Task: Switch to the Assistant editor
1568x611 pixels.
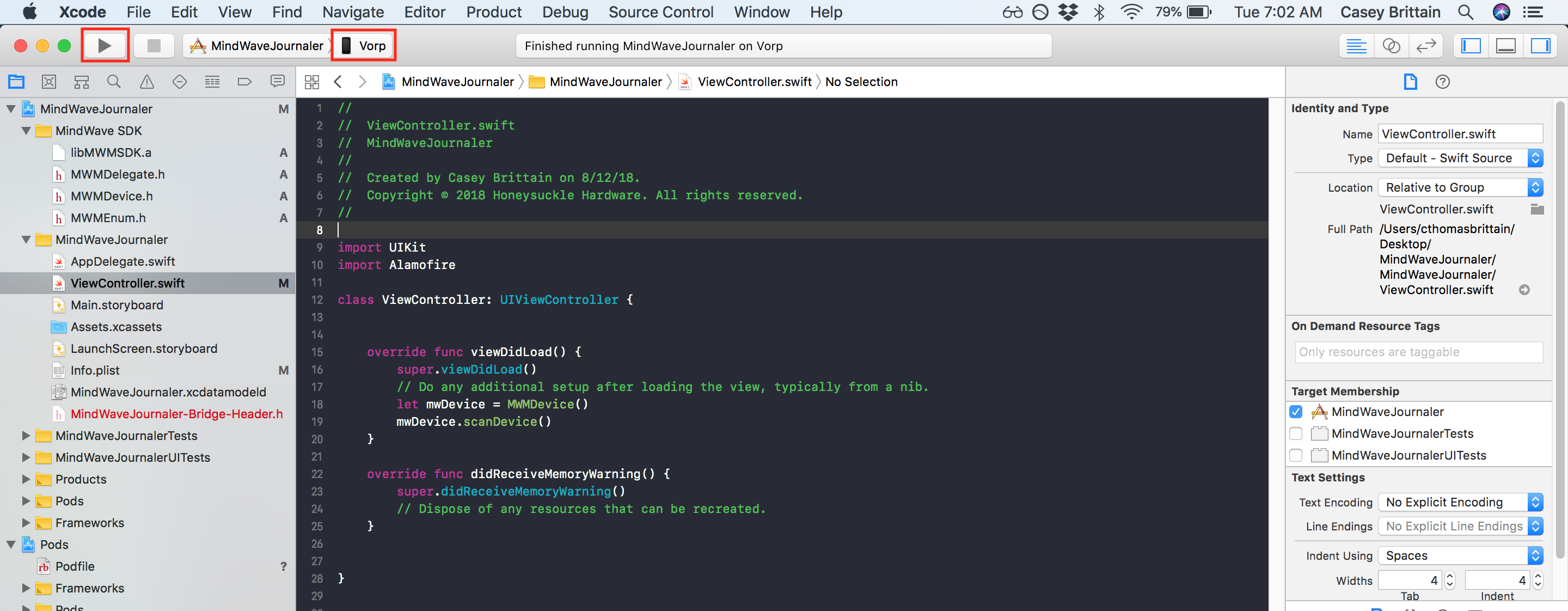Action: [1391, 46]
